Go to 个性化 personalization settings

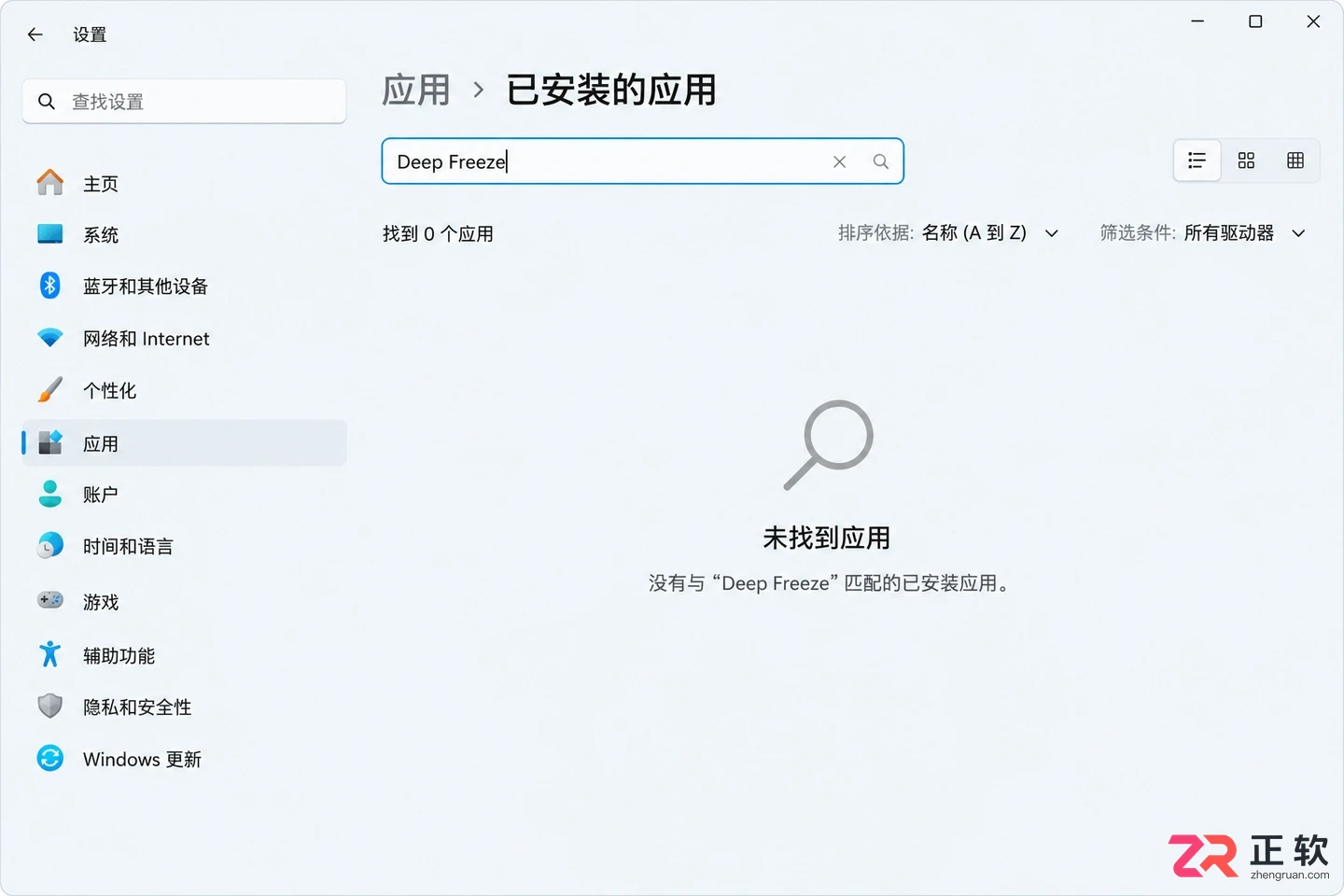184,391
